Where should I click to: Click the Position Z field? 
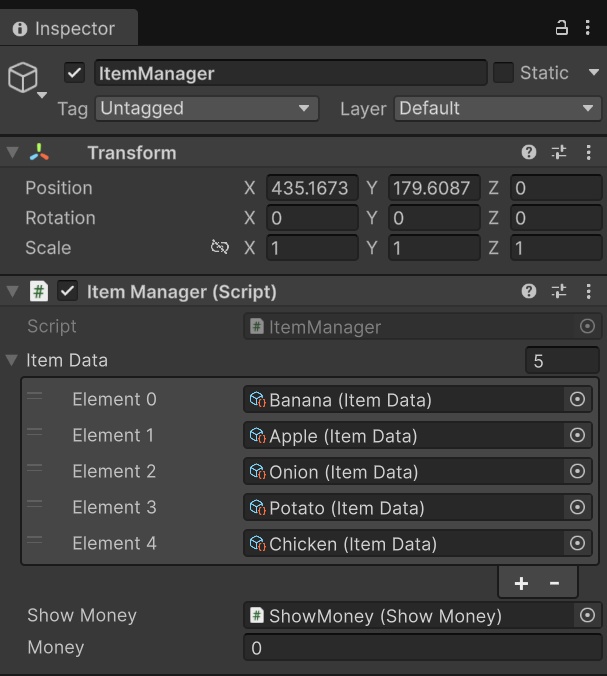[x=556, y=188]
